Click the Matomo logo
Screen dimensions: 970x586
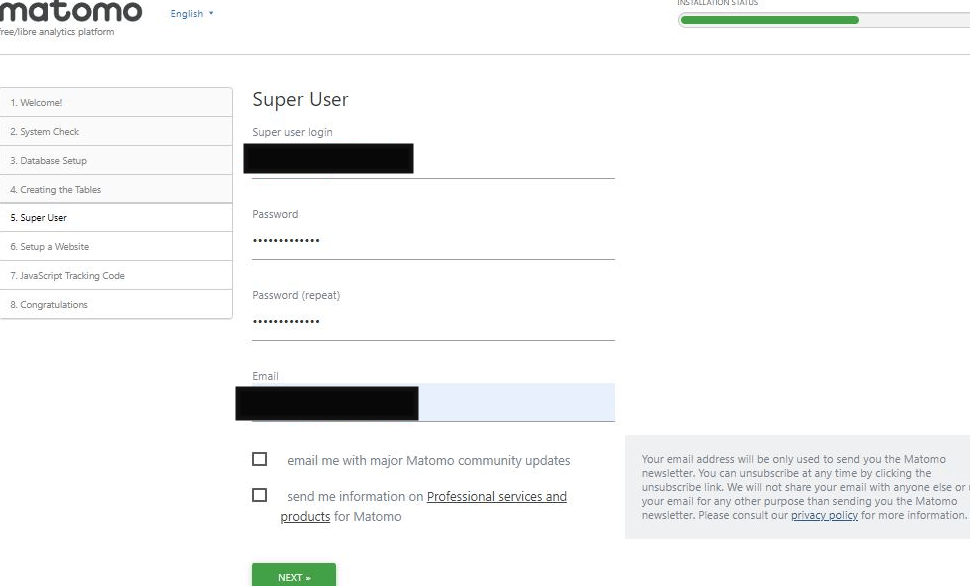(x=70, y=12)
